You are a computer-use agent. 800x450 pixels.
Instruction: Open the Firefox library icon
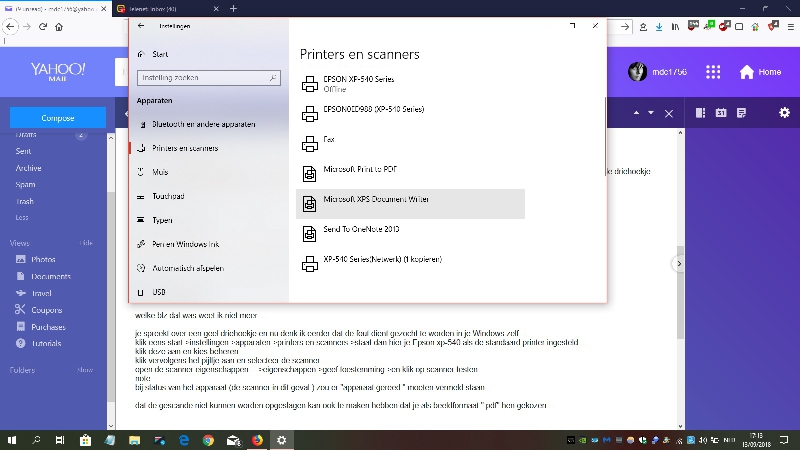[x=676, y=27]
